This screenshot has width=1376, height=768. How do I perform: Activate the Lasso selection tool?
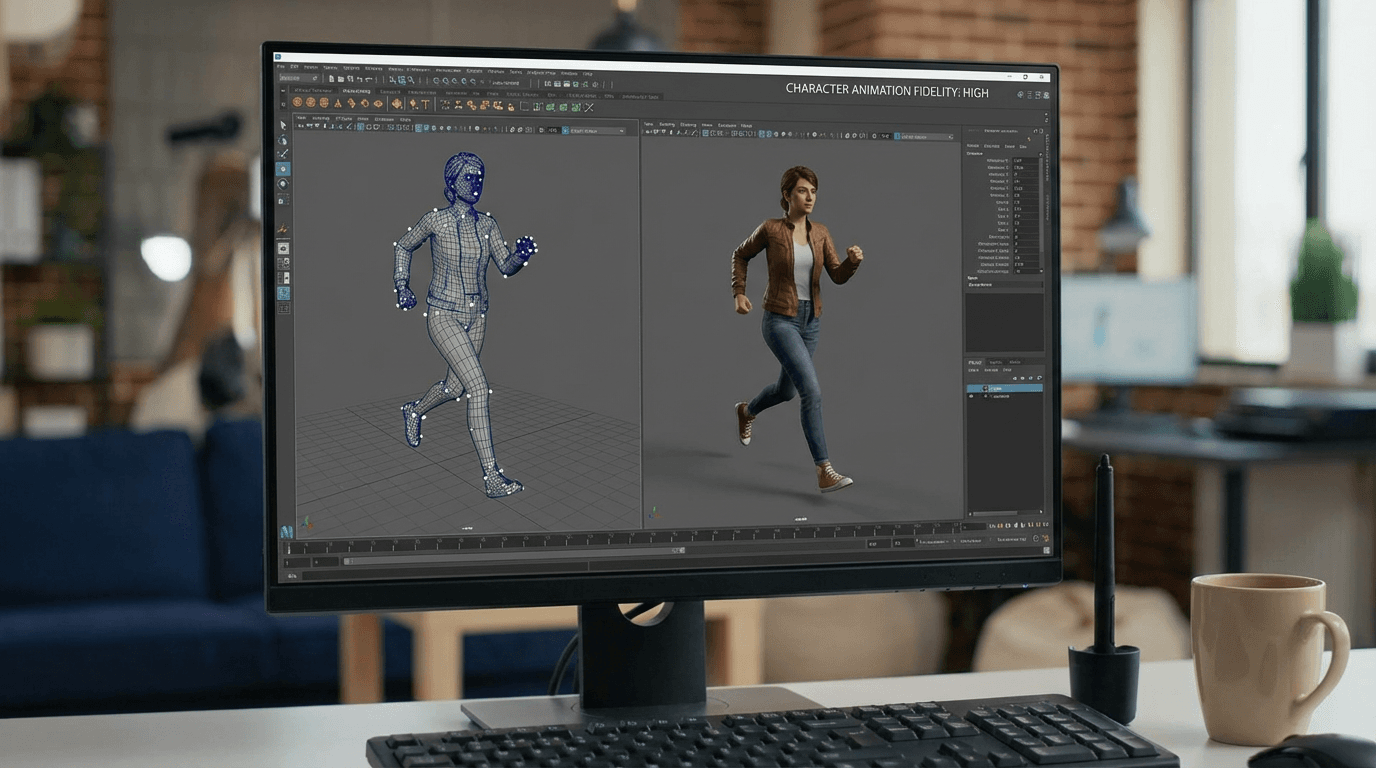click(x=283, y=141)
